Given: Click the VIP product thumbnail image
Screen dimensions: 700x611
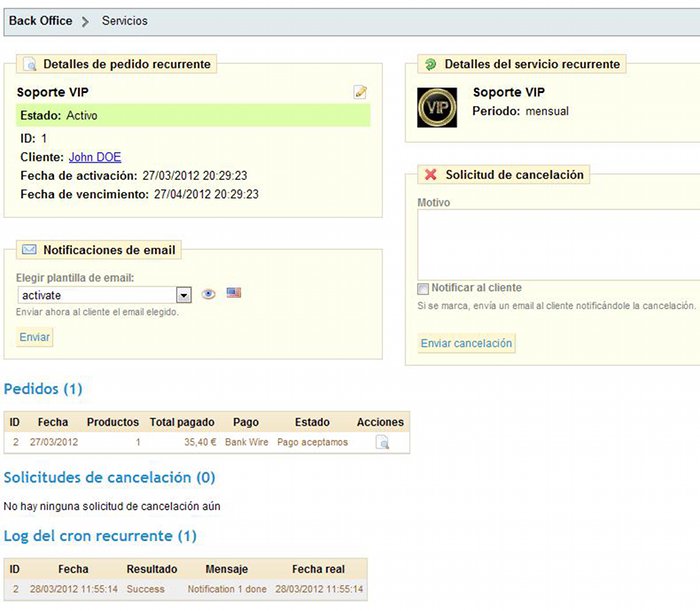Looking at the screenshot, I should tap(437, 107).
